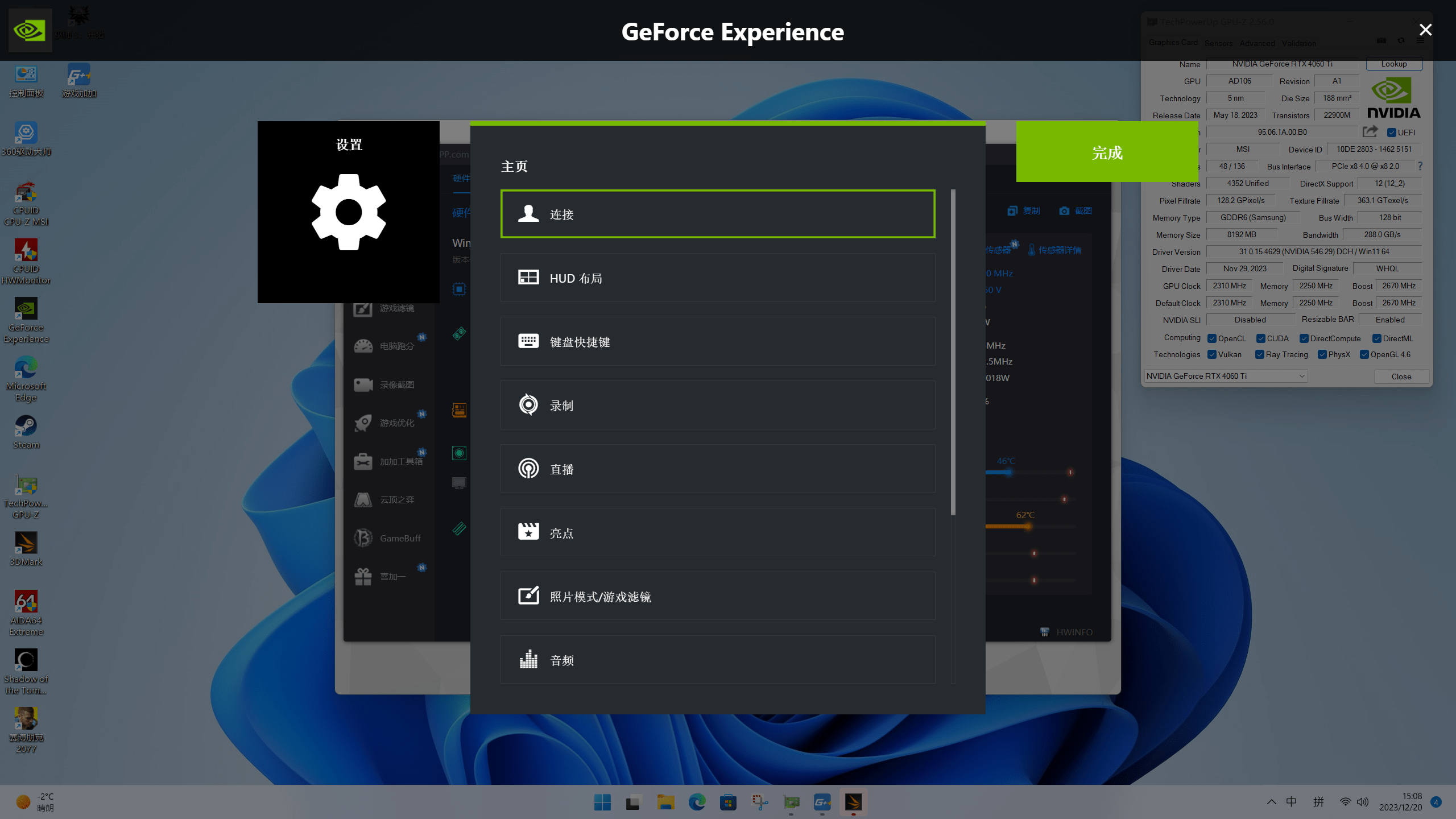
Task: Open 控制面板 desktop icon
Action: click(x=26, y=81)
